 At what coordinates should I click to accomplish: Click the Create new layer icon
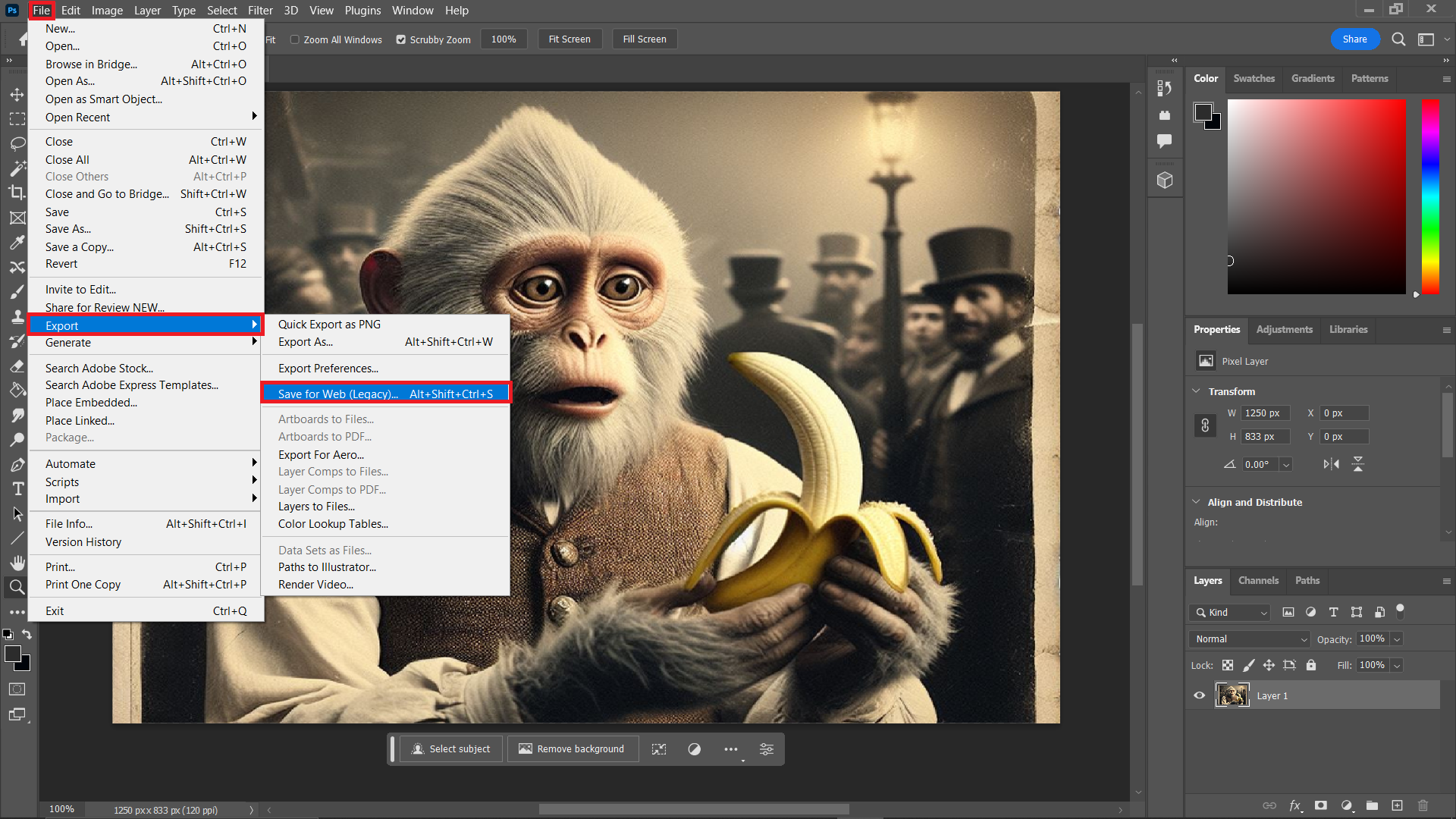click(1396, 806)
